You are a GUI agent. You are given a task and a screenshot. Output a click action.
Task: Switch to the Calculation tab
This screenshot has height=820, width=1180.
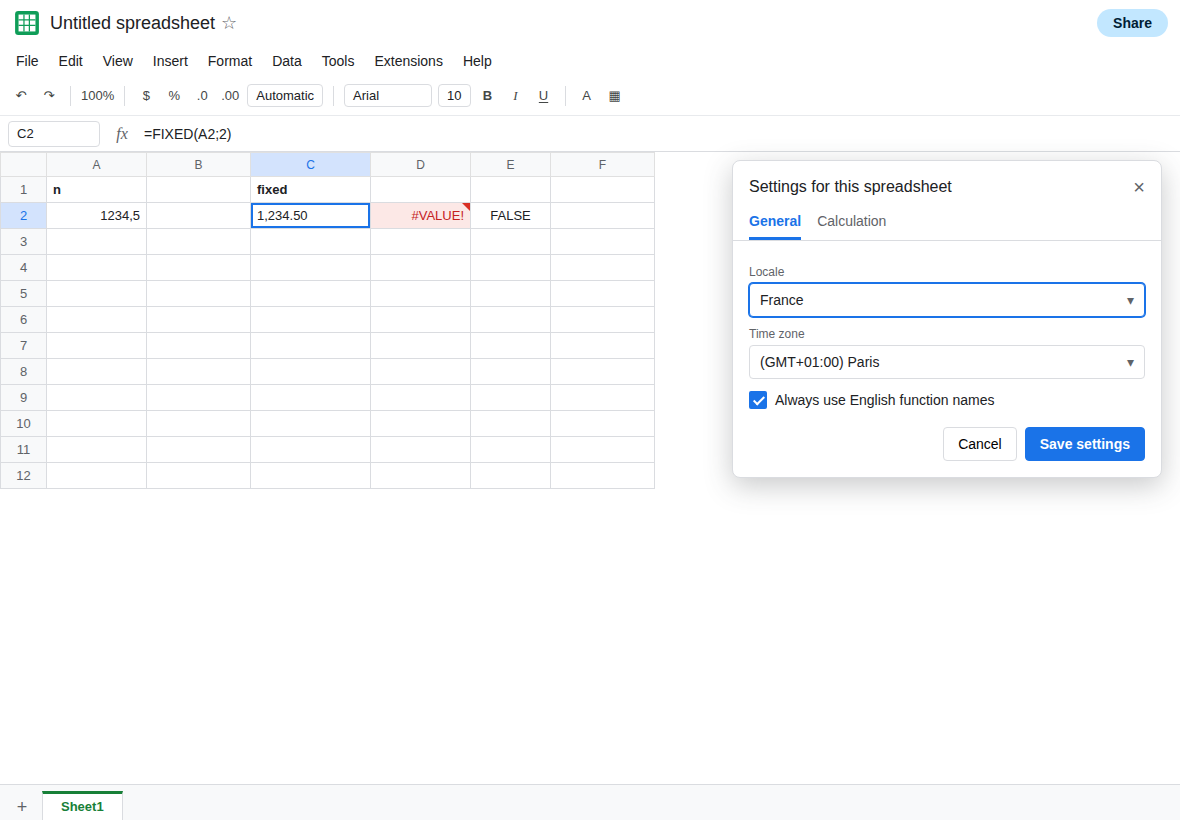tap(851, 221)
